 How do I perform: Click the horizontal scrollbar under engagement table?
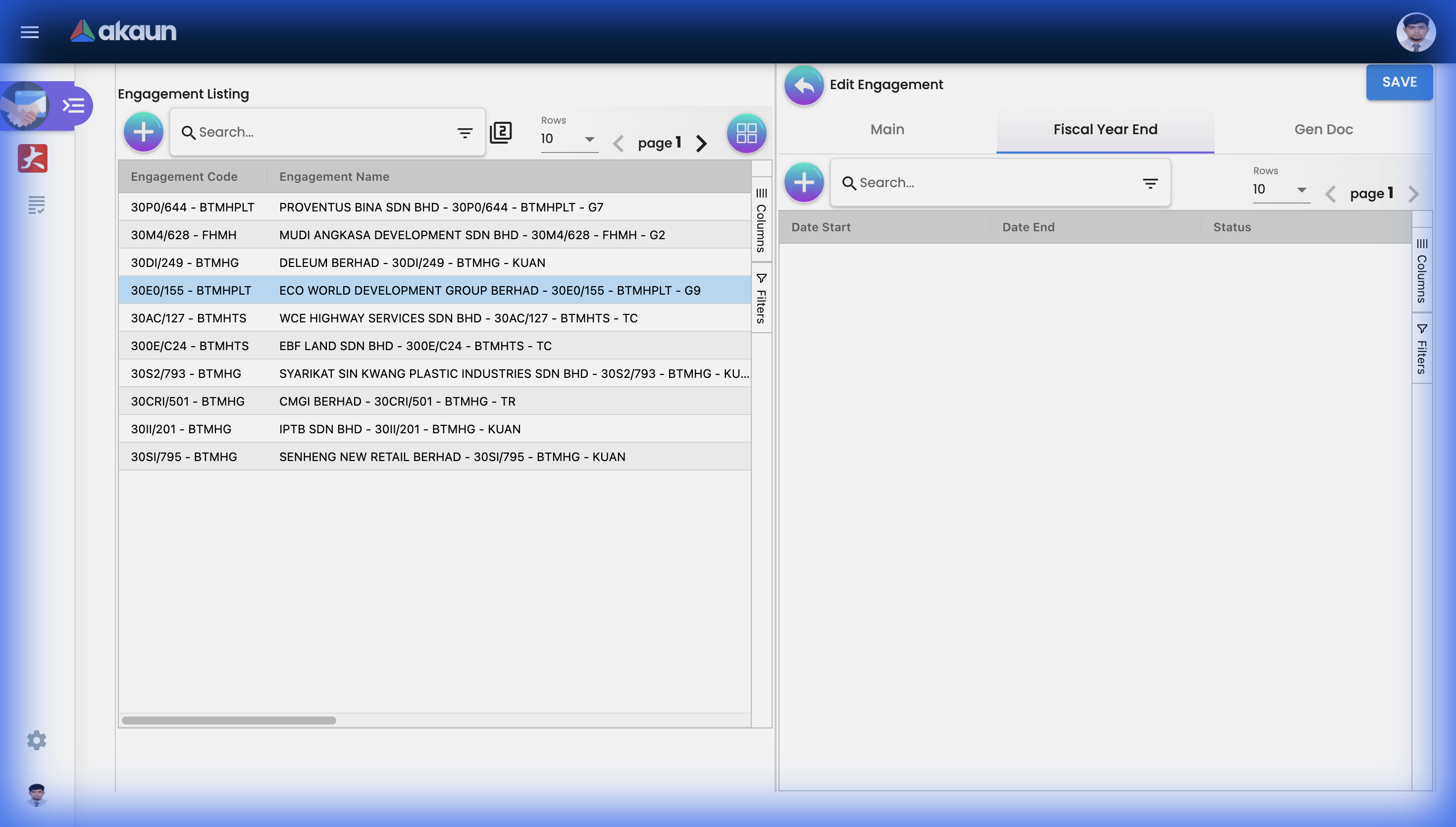(x=229, y=720)
